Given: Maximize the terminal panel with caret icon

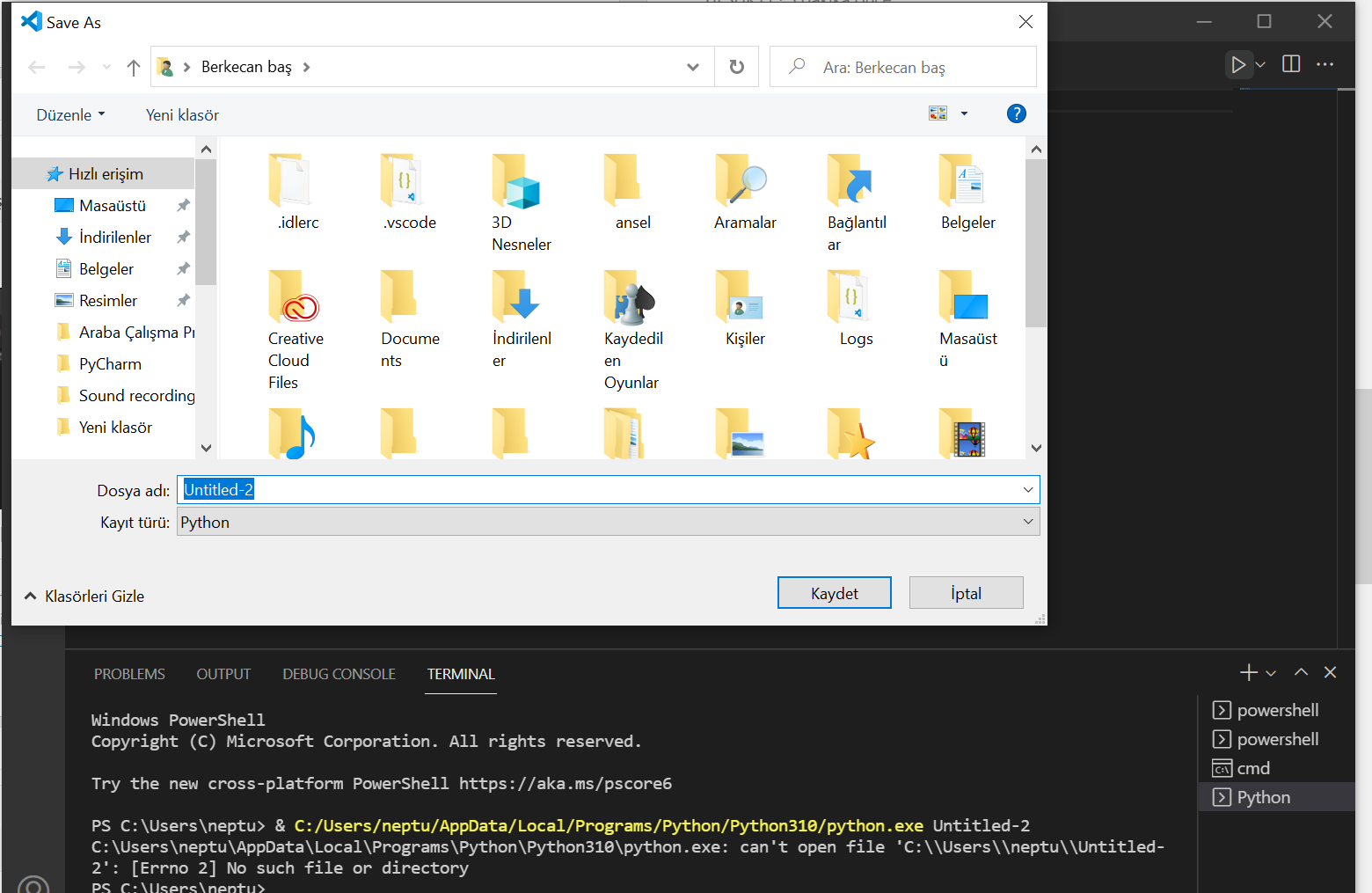Looking at the screenshot, I should 1301,672.
